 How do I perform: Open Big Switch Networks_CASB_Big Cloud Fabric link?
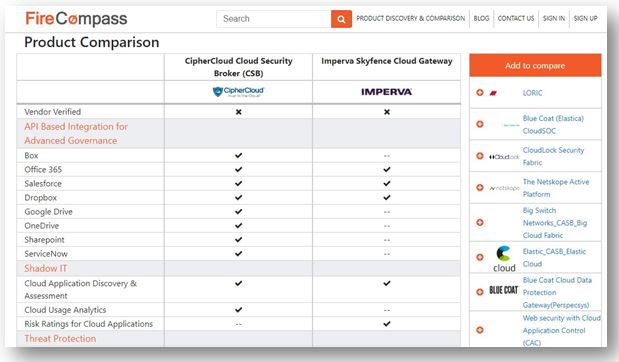[555, 223]
